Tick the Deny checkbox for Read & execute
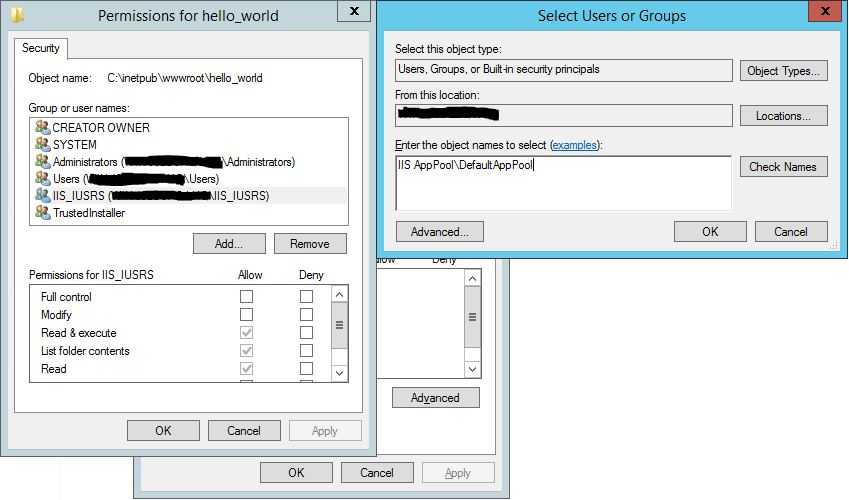This screenshot has width=849, height=500. 306,332
